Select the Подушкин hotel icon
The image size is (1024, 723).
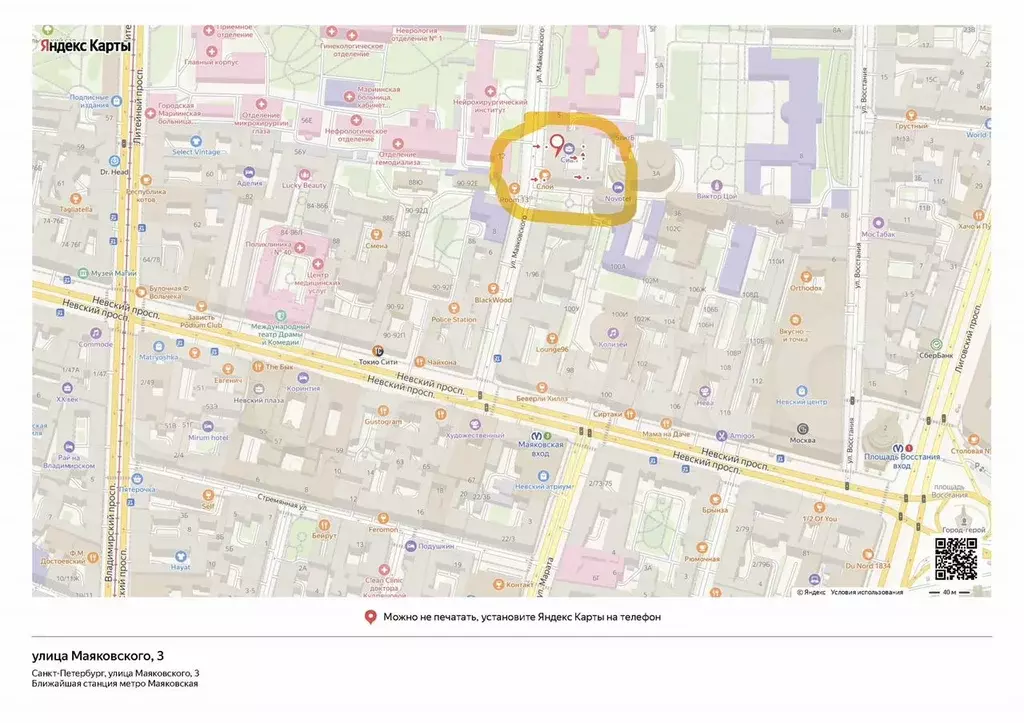point(411,545)
